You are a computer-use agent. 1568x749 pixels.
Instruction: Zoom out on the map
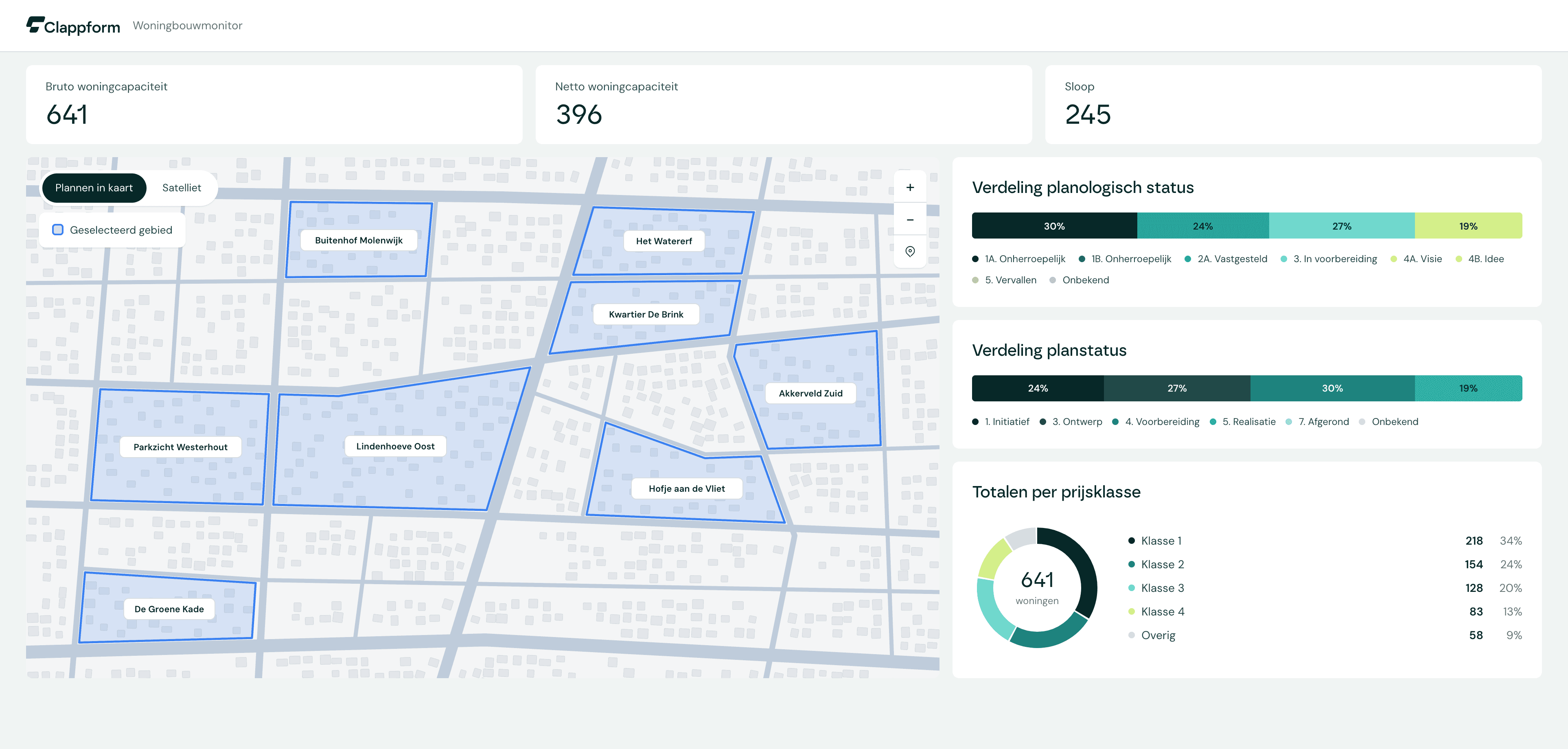[910, 220]
